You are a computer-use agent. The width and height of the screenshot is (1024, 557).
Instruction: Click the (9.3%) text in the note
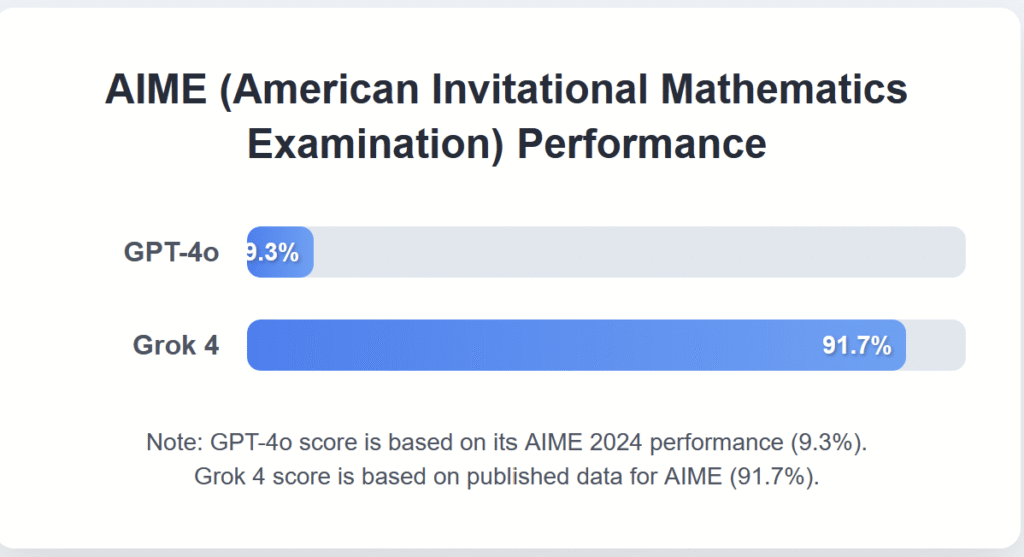(x=829, y=442)
